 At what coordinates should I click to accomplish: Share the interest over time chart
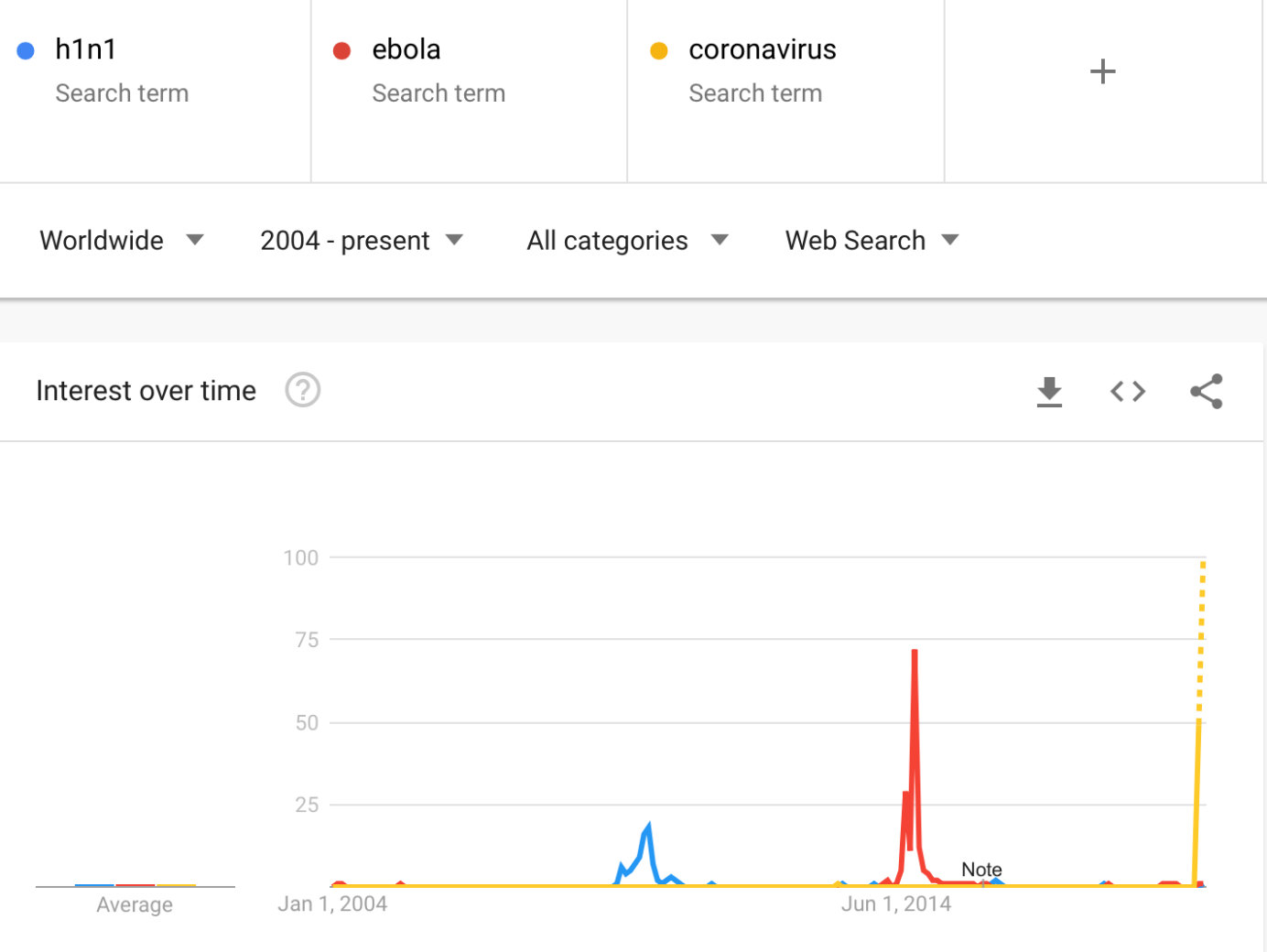1207,392
